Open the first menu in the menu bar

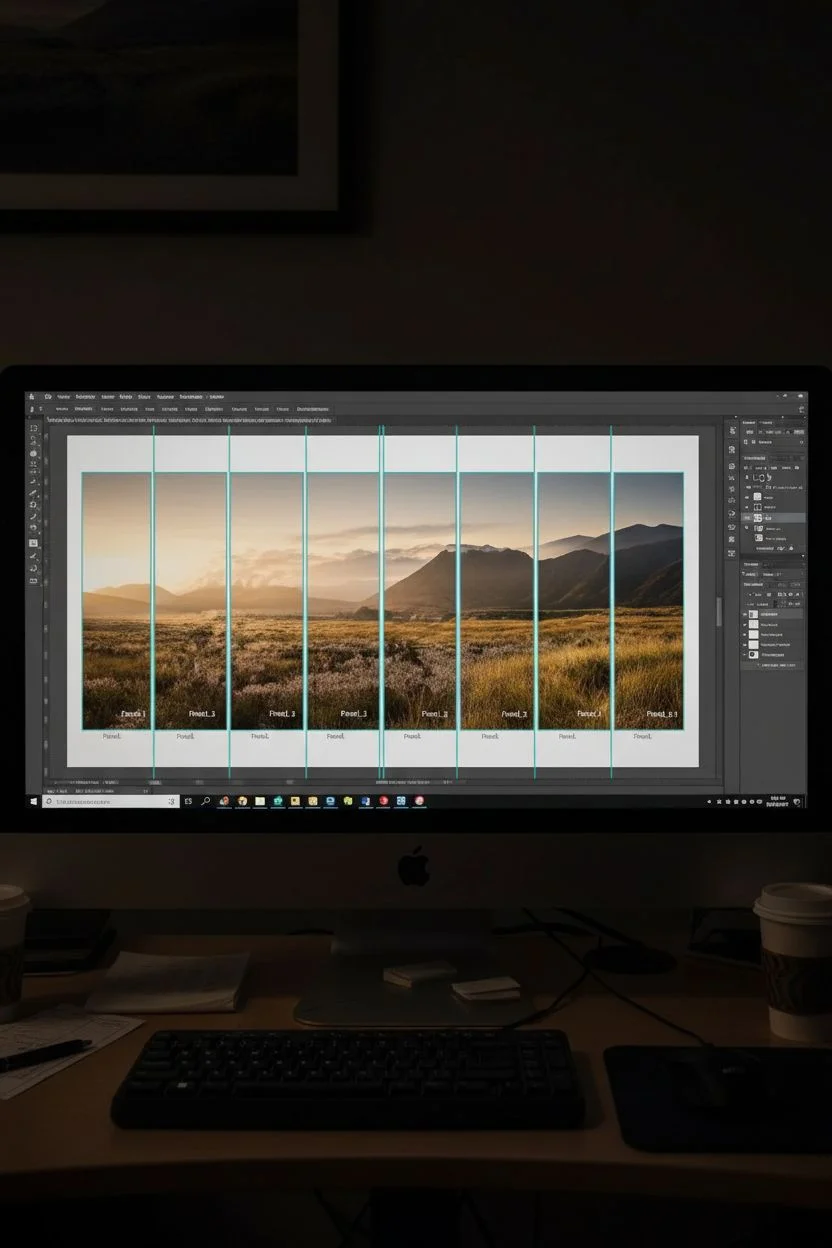47,397
